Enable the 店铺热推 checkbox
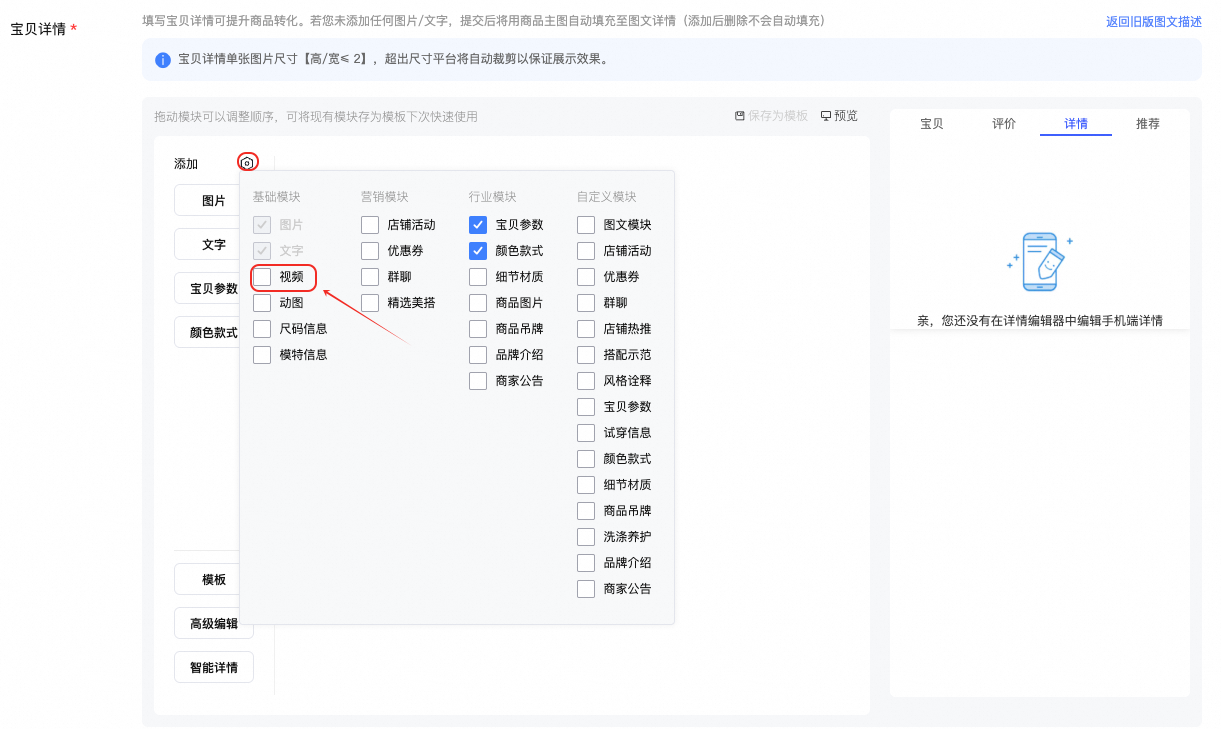Screen dimensions: 1221x729 586,329
